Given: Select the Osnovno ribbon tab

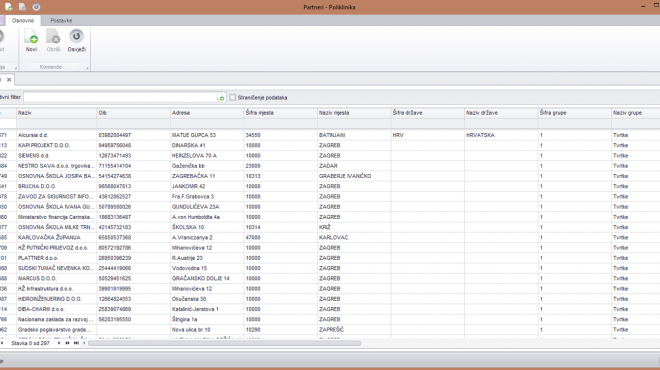Looking at the screenshot, I should click(23, 21).
